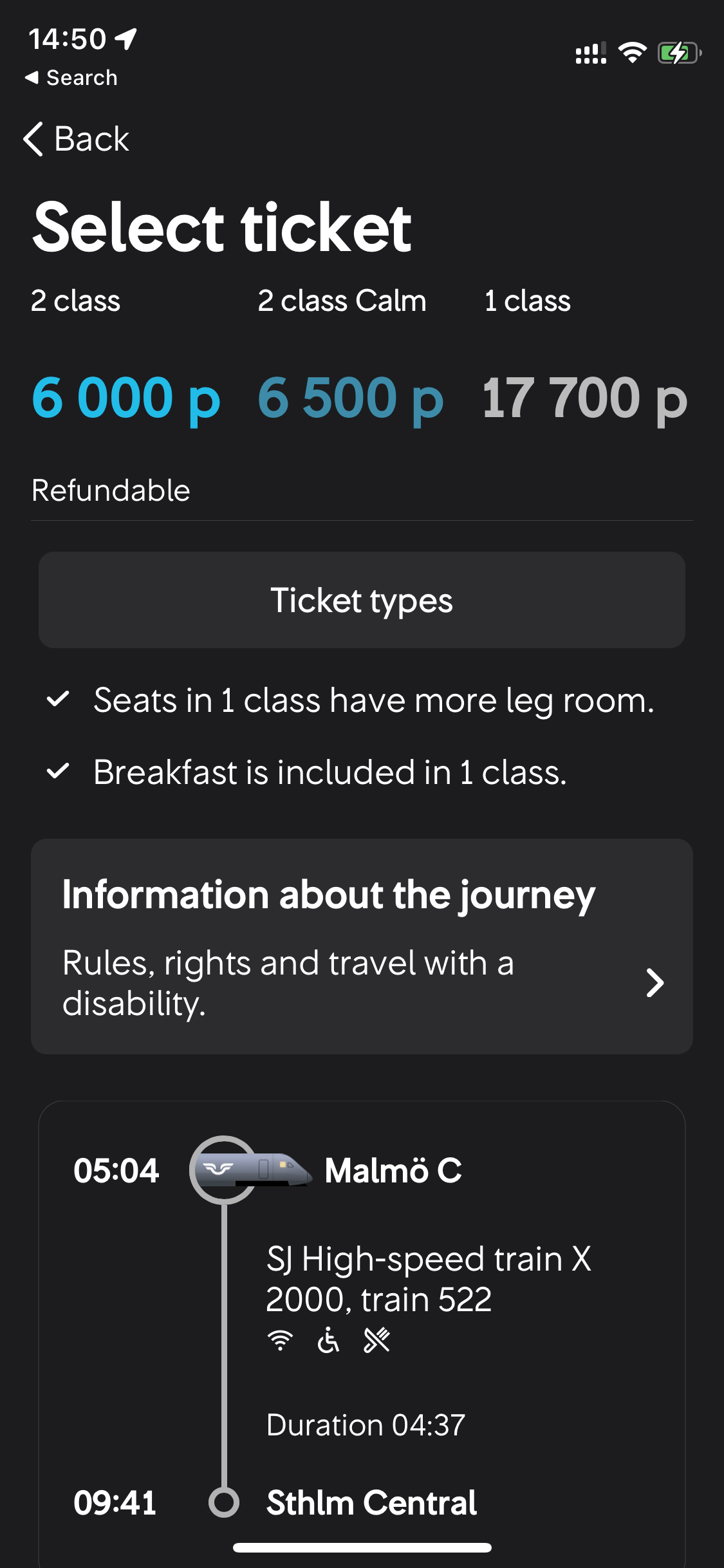Tap the home indicator bar
The image size is (724, 1568).
click(362, 1547)
